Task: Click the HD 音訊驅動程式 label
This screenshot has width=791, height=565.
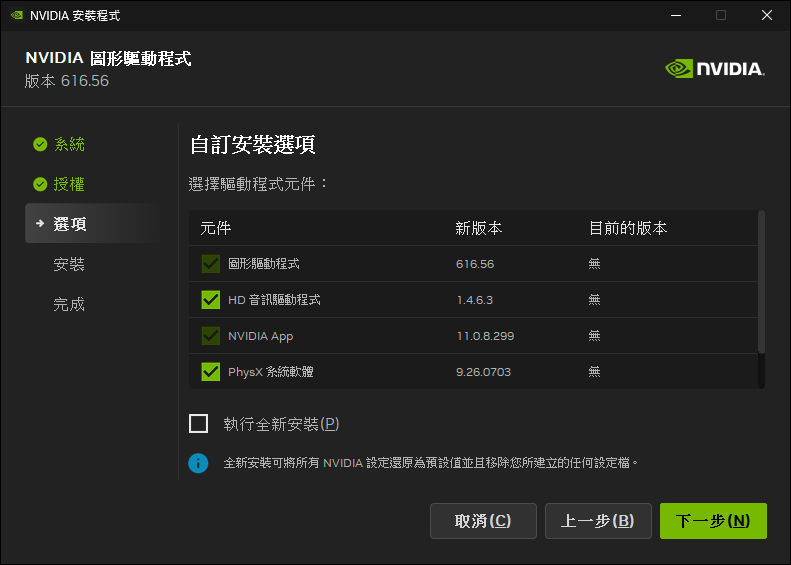Action: click(274, 300)
